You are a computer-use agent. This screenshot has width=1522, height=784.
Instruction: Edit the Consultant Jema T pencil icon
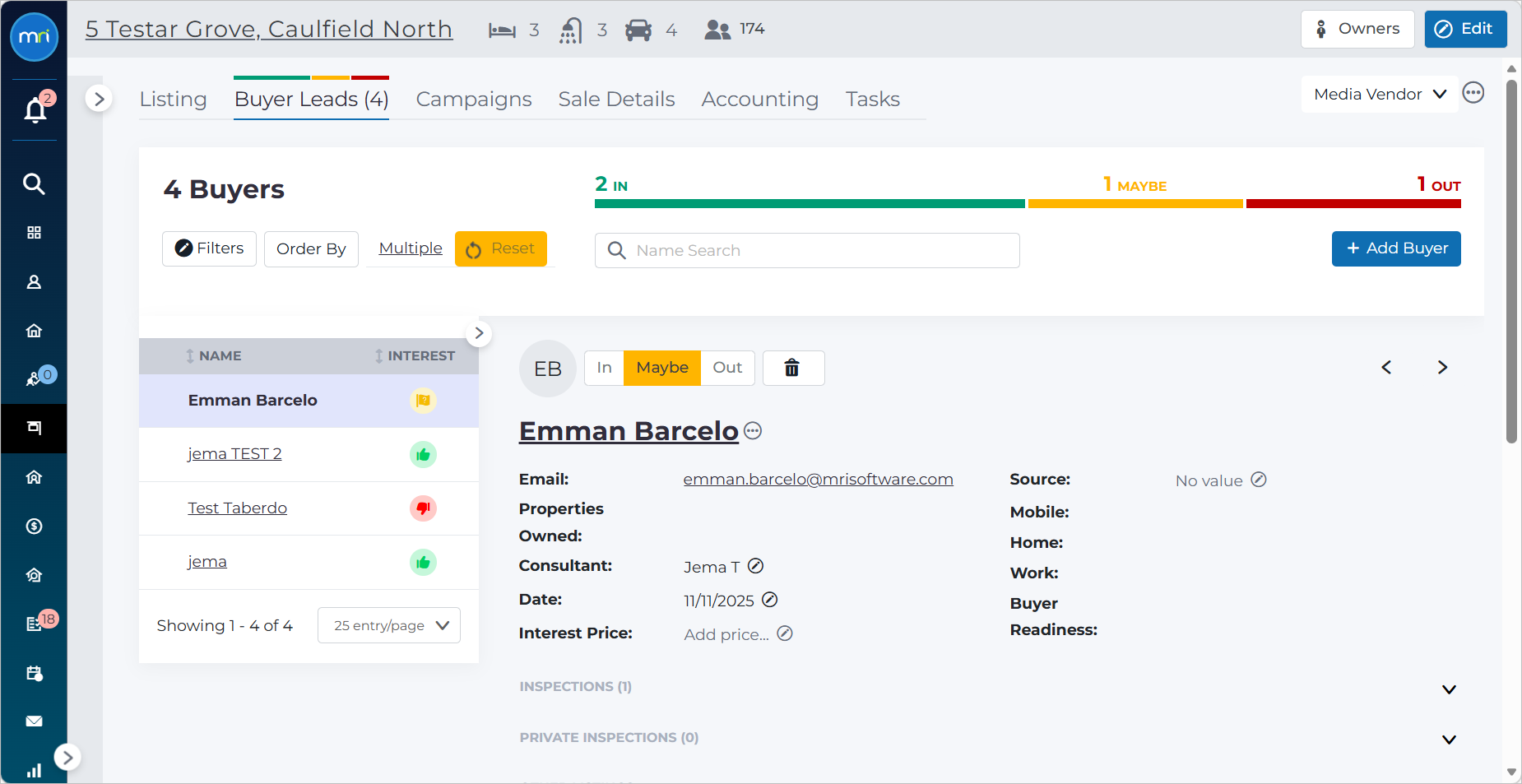[x=756, y=566]
